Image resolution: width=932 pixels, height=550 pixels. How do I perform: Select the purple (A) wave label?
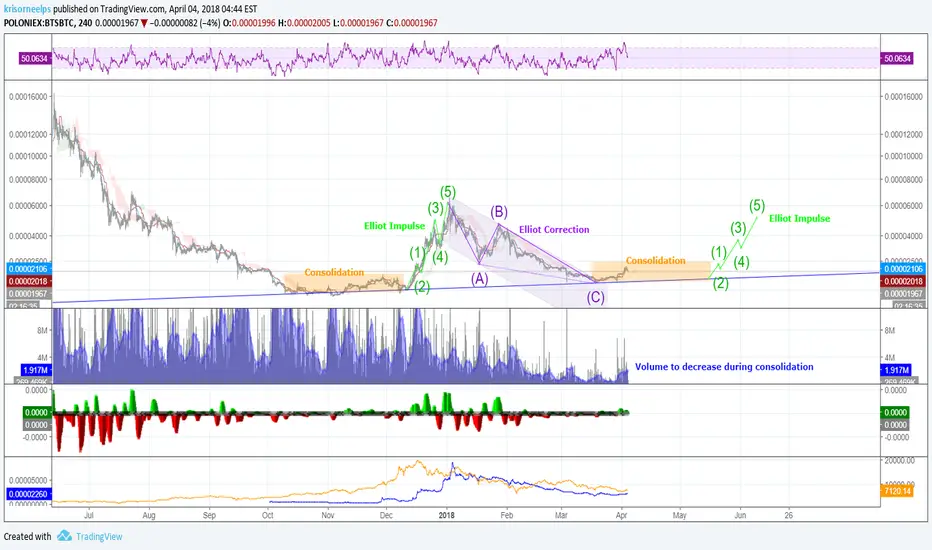coord(480,278)
